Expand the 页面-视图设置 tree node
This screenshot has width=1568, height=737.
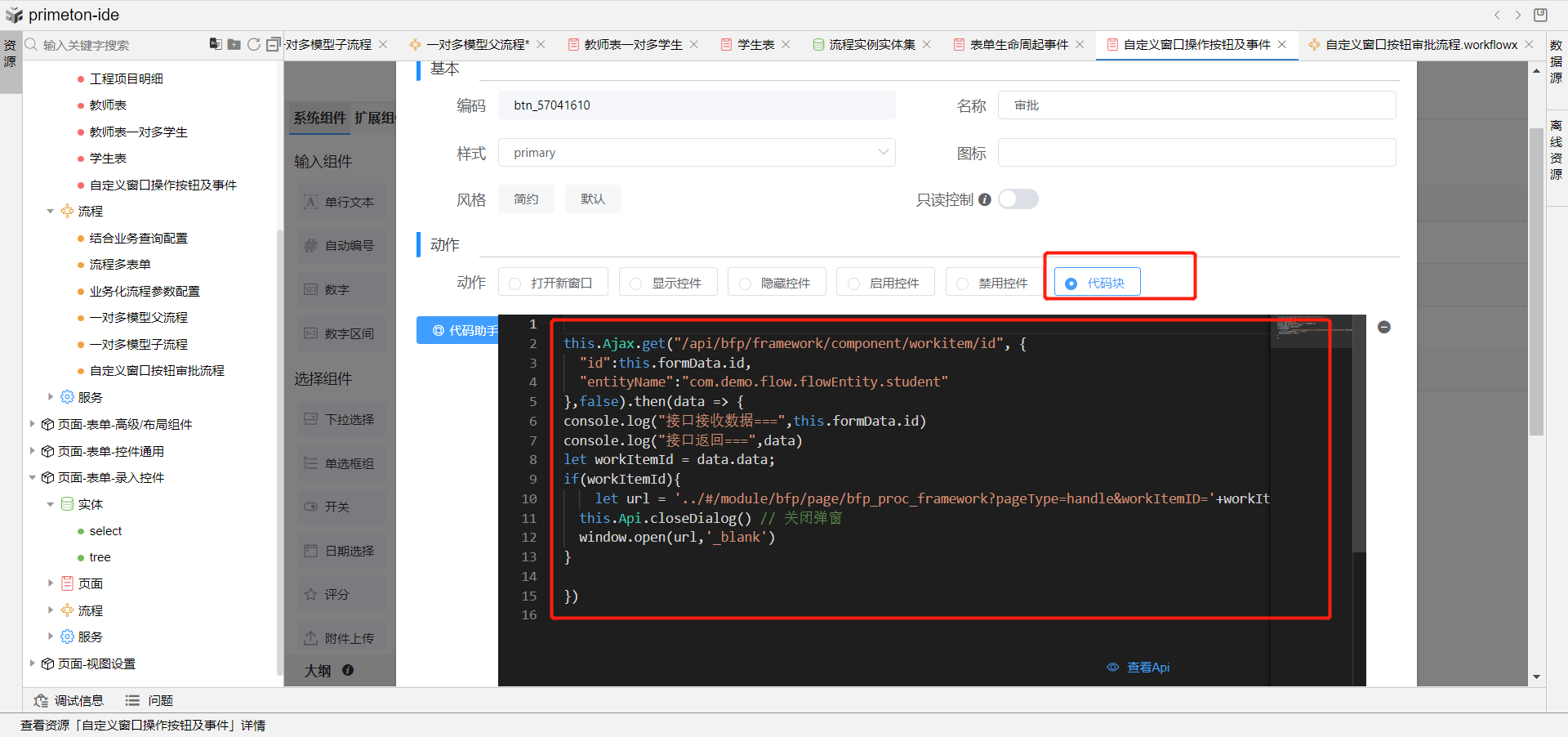(x=33, y=663)
